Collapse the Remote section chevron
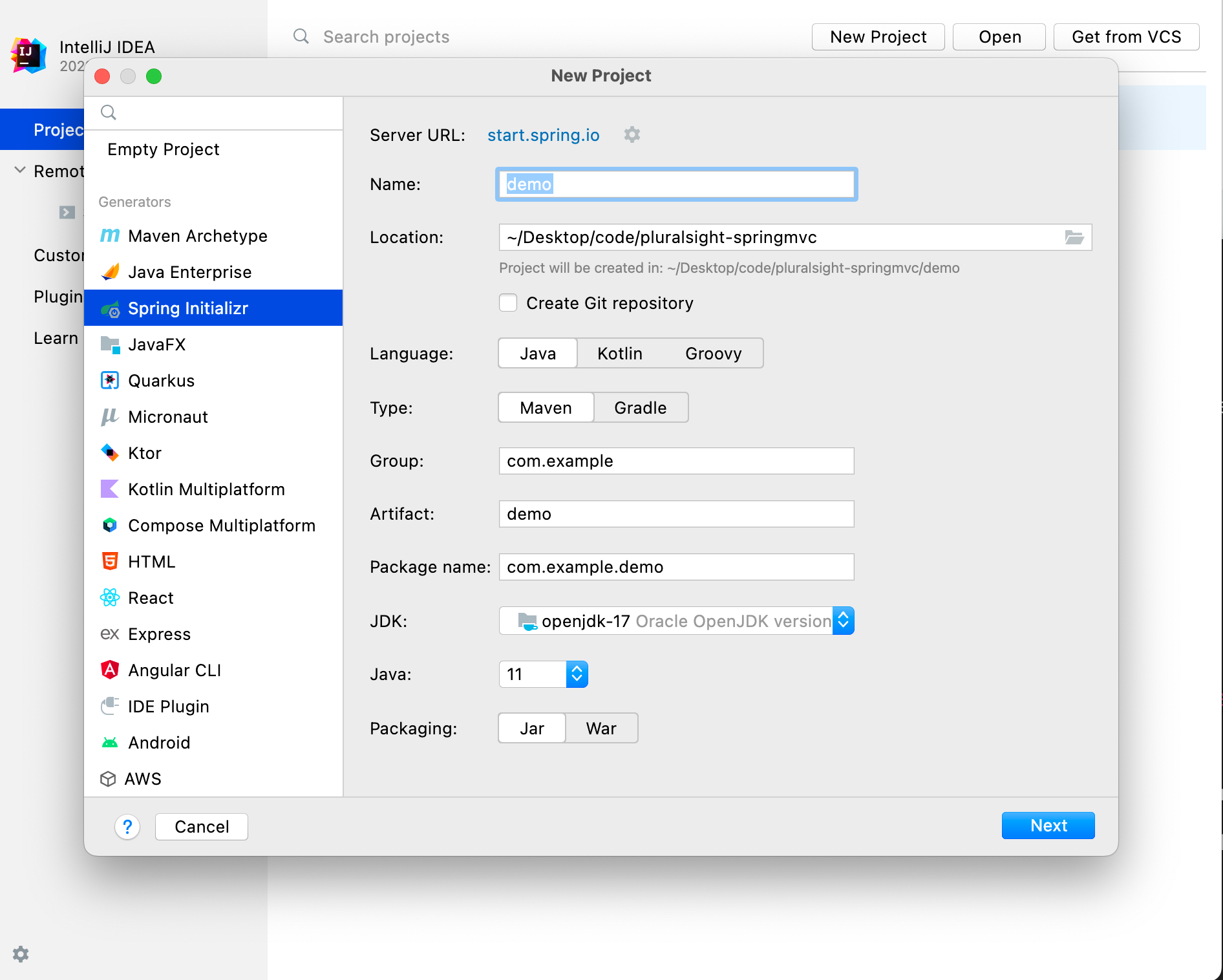Viewport: 1223px width, 980px height. click(20, 170)
